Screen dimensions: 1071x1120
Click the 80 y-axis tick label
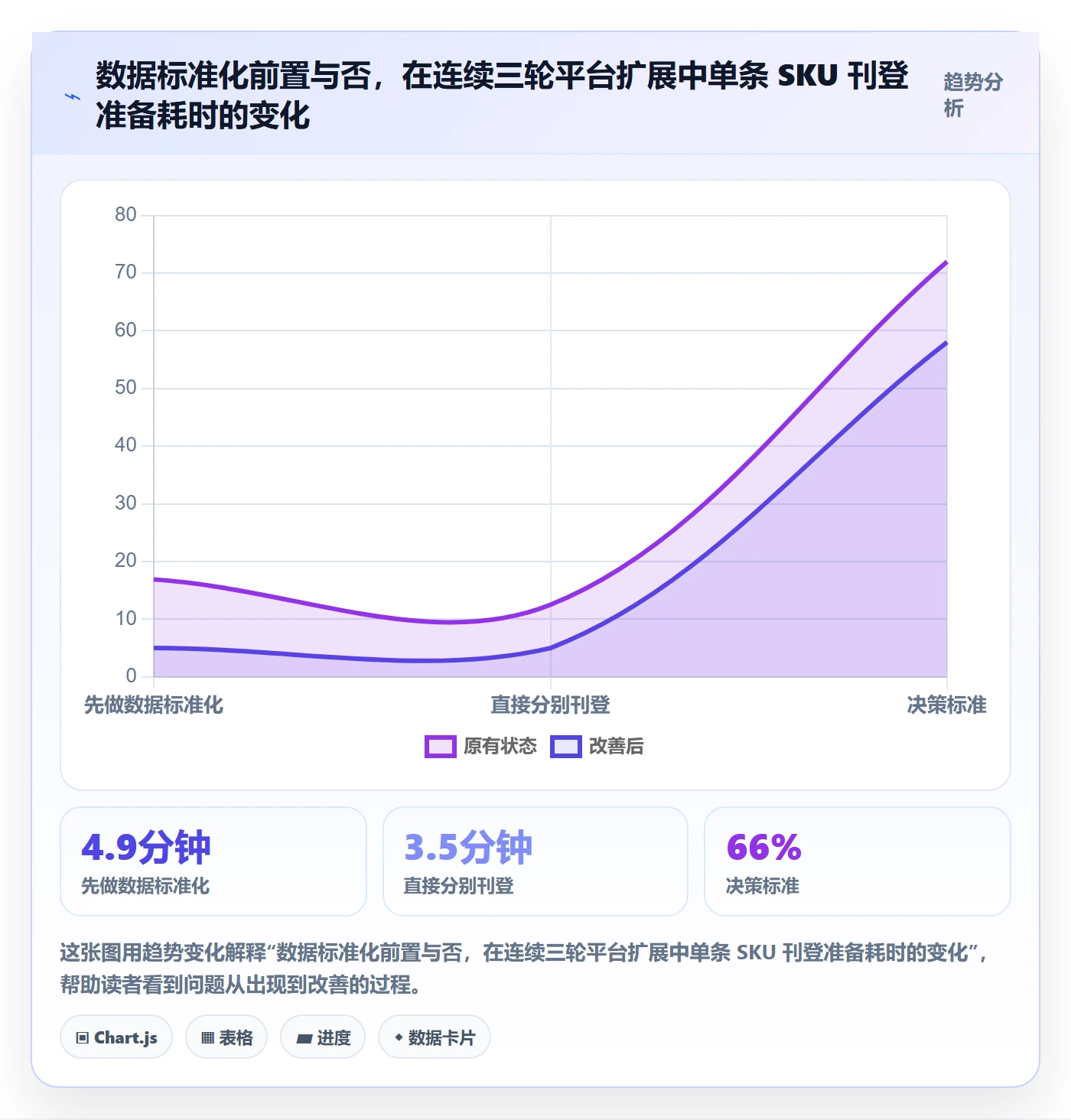pos(125,214)
